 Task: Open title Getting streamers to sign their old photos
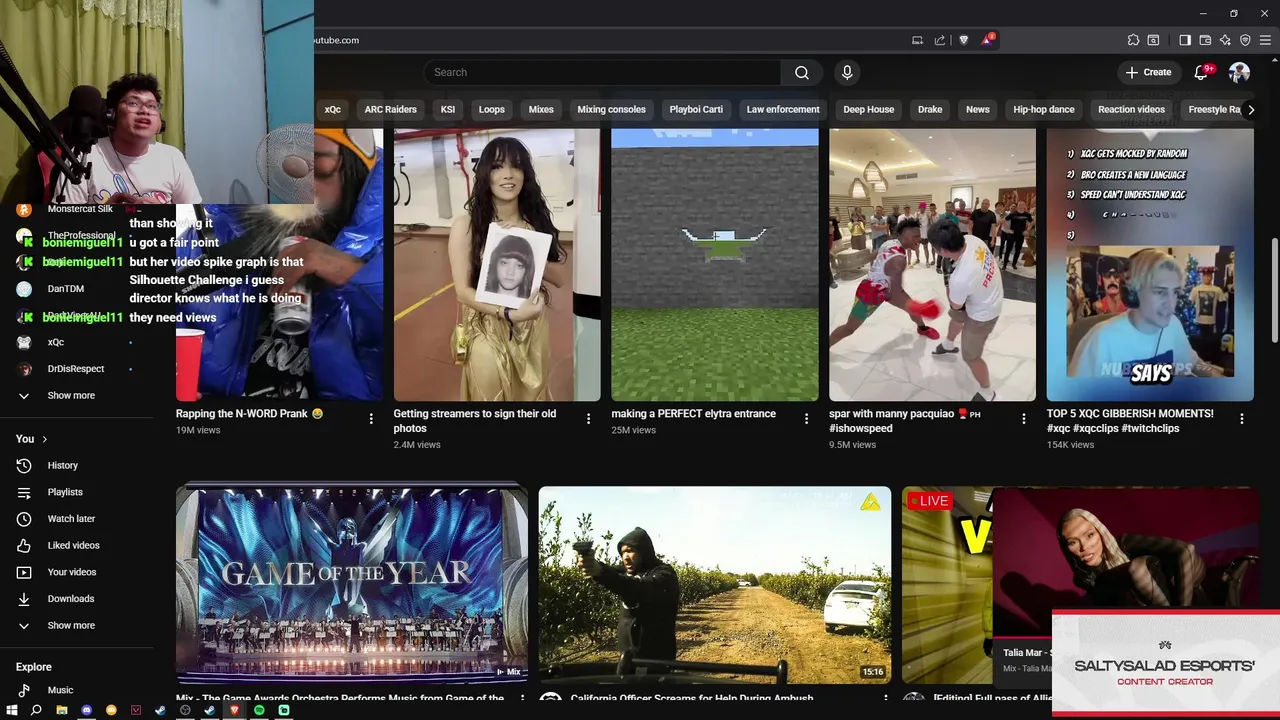point(475,420)
